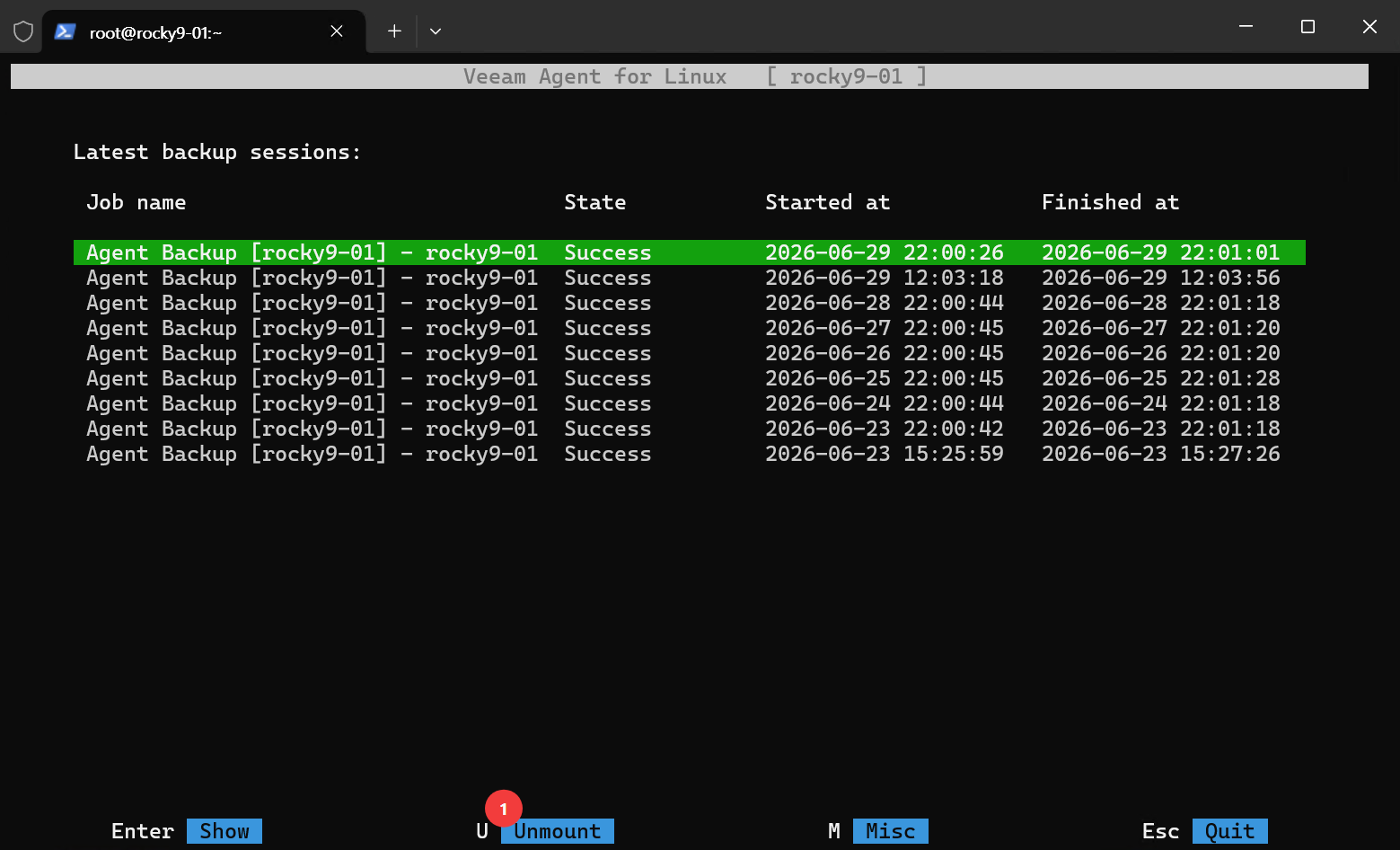The width and height of the screenshot is (1400, 850).
Task: Click the Job name column header
Action: (x=136, y=202)
